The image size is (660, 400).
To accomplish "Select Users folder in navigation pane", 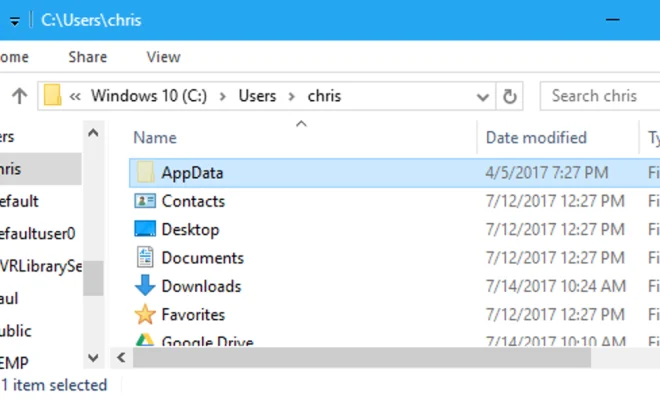I will click(7, 136).
